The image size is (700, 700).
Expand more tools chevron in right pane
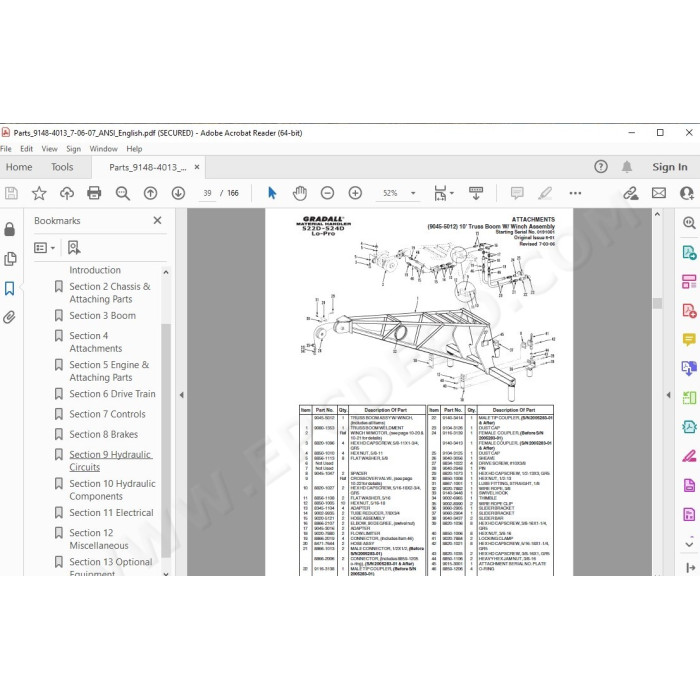coord(689,544)
